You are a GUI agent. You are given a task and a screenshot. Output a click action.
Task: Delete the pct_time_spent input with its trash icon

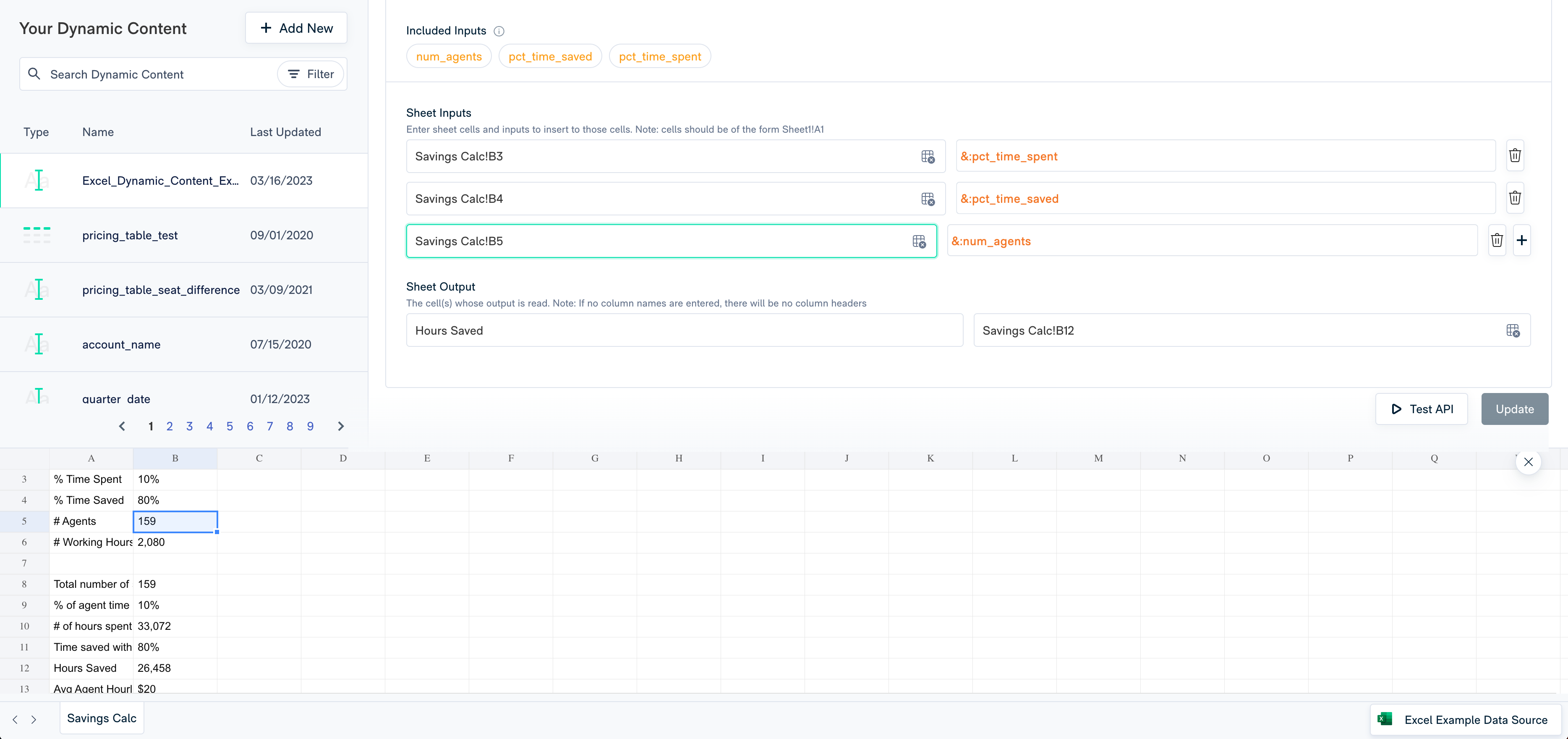click(1515, 156)
